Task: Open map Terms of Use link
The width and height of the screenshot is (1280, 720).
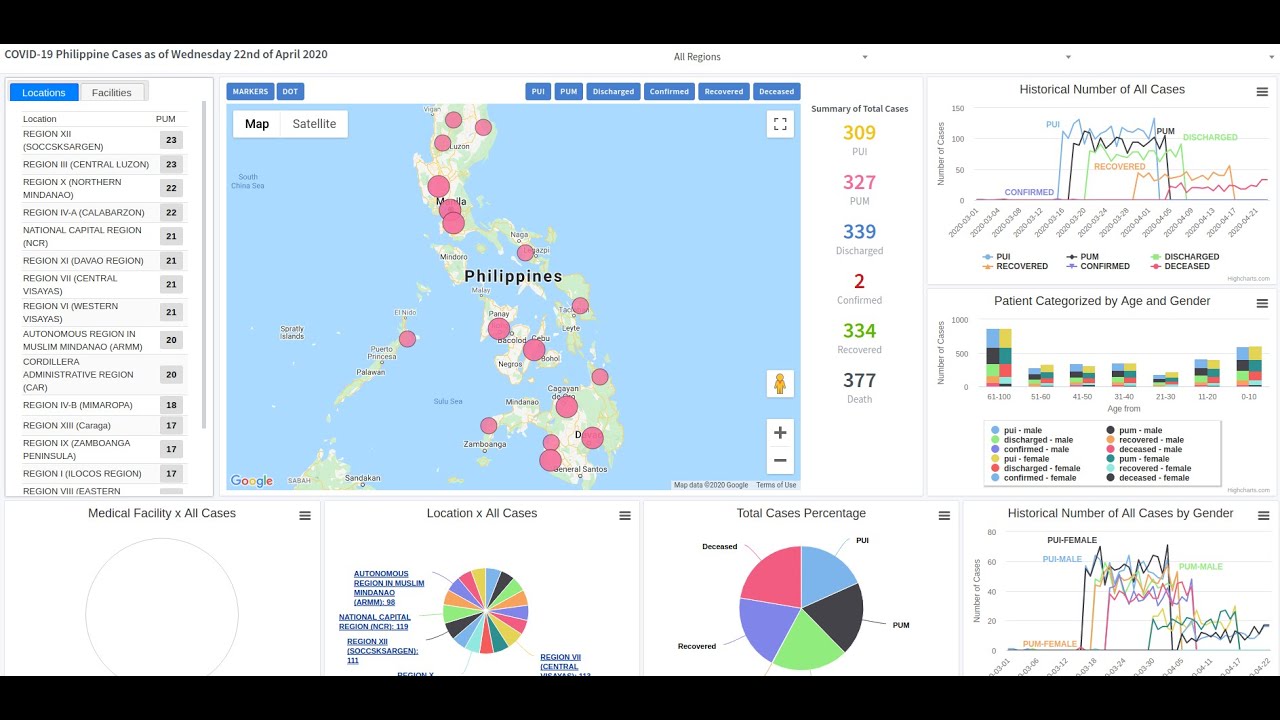Action: click(776, 485)
